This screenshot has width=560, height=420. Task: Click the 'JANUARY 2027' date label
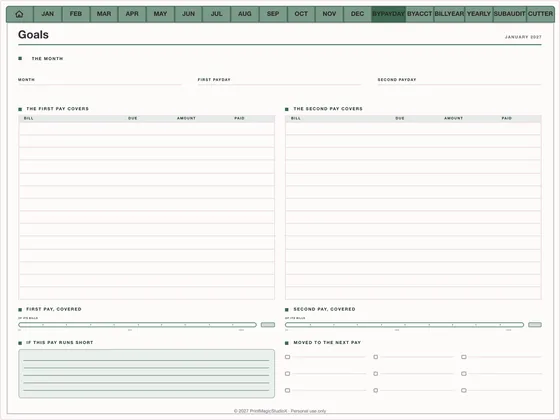(x=523, y=37)
